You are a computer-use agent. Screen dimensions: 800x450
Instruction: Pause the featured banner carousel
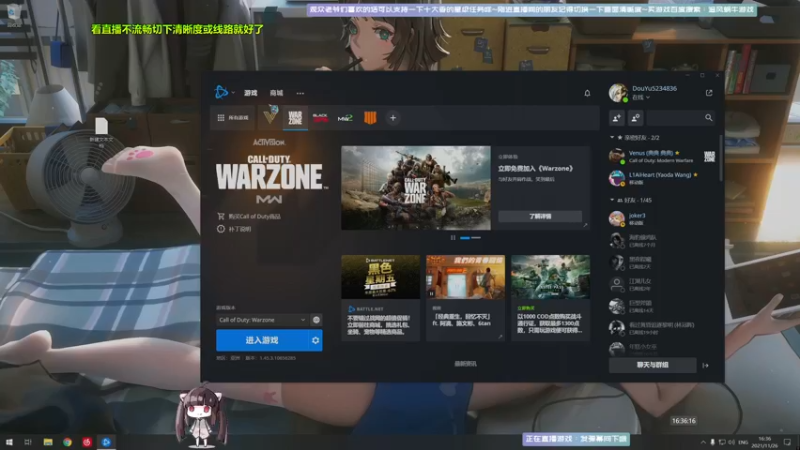tap(453, 238)
